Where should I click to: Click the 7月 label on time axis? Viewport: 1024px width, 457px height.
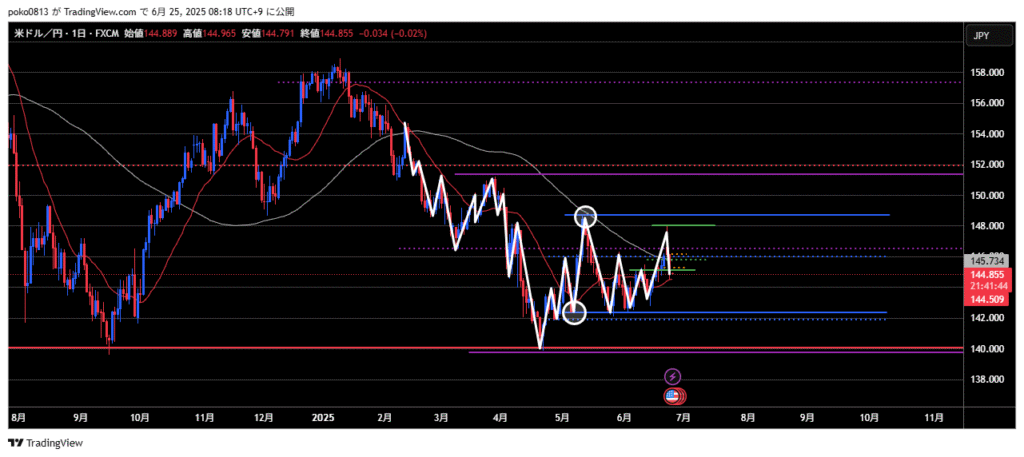pyautogui.click(x=685, y=418)
